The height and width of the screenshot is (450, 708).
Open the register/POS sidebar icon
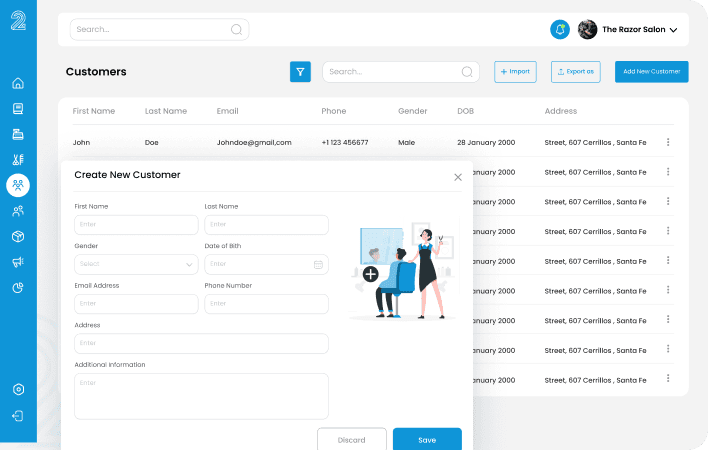pos(18,134)
